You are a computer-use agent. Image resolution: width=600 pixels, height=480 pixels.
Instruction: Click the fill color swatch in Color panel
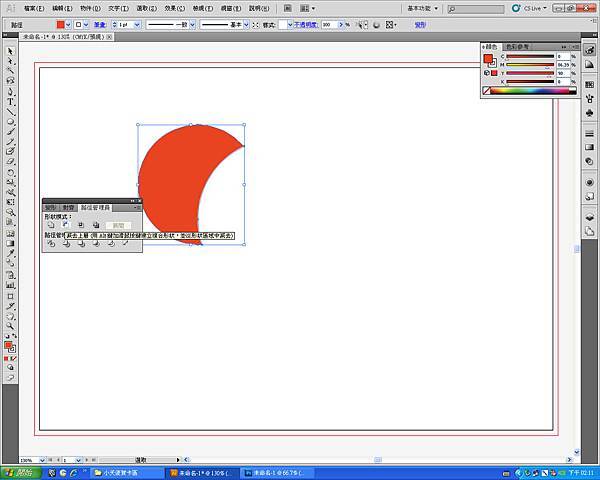(x=488, y=58)
